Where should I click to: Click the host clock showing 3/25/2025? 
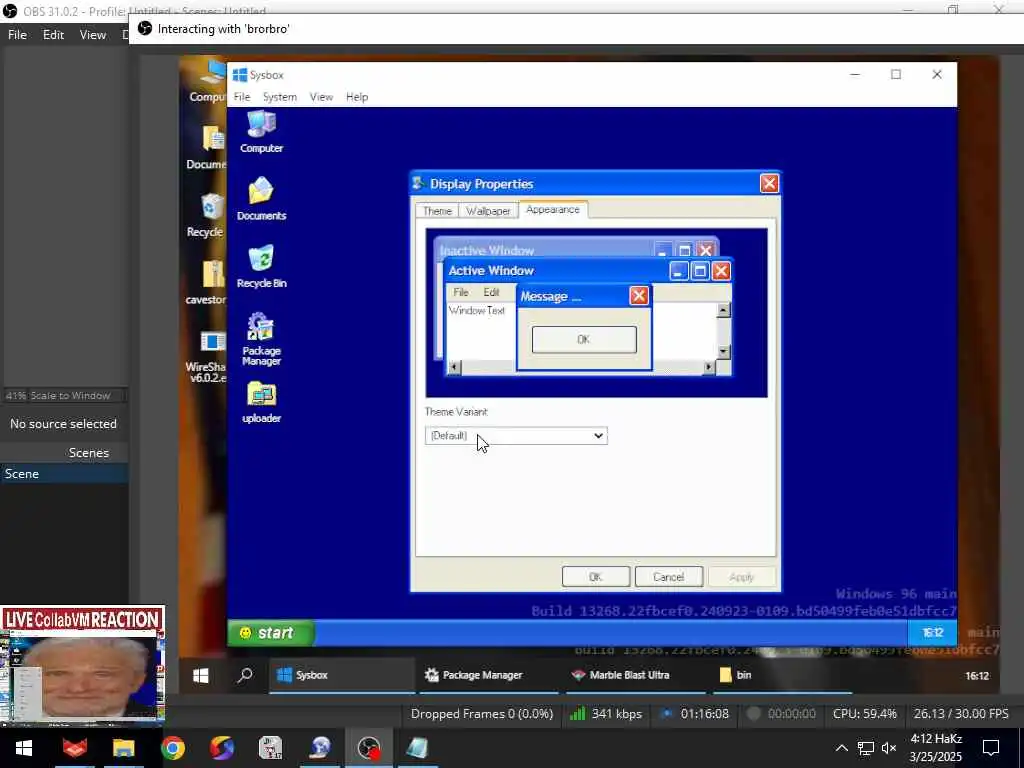936,748
